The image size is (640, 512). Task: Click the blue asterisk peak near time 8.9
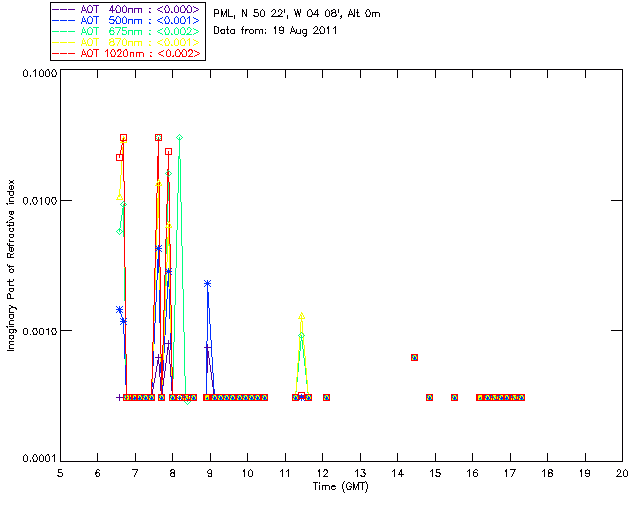207,283
